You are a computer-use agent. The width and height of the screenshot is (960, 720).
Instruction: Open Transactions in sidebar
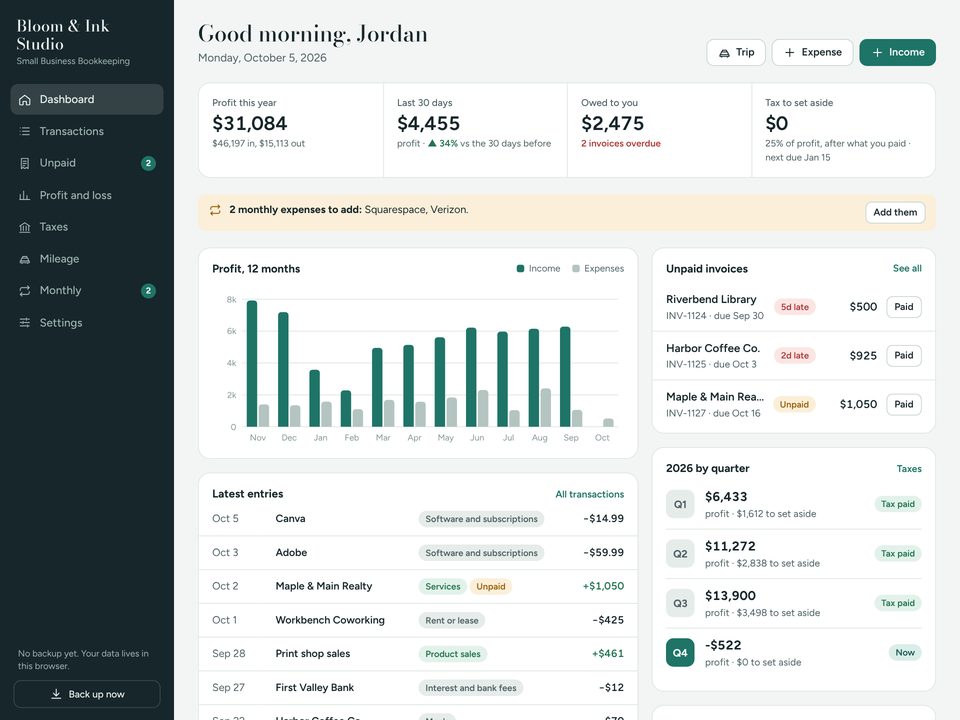pos(87,131)
